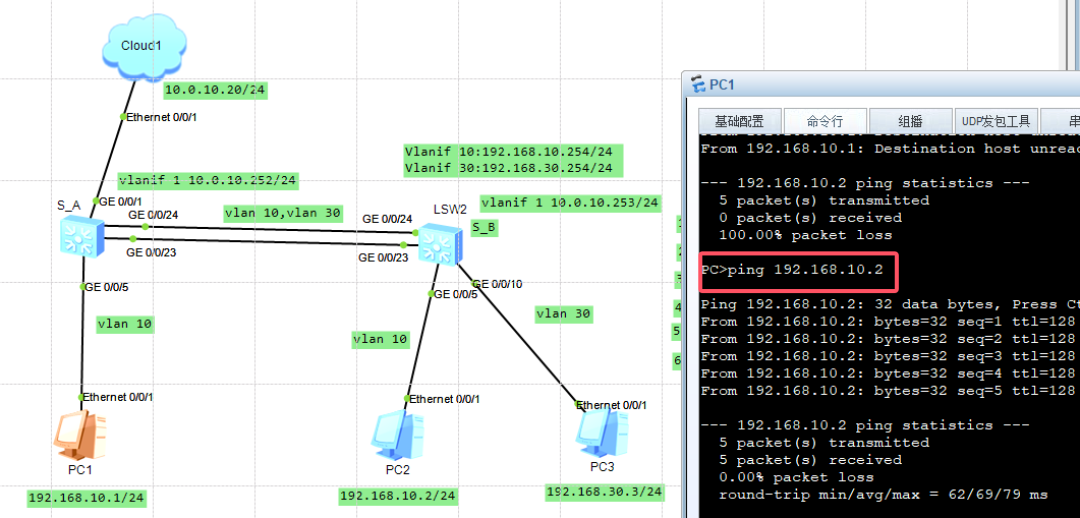The image size is (1080, 518).
Task: Select the PC3 computer icon
Action: 602,435
